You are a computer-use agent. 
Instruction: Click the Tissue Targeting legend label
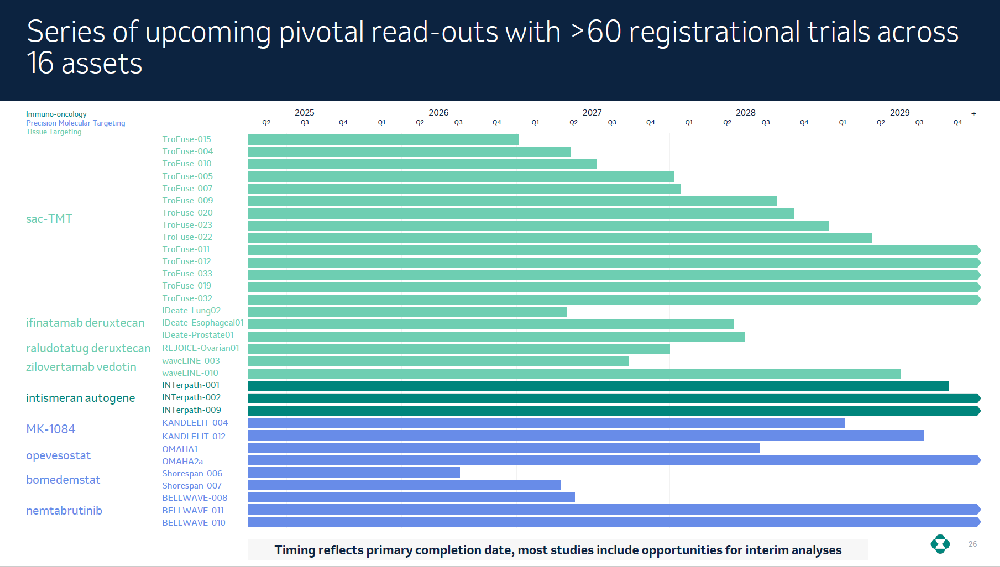(54, 131)
